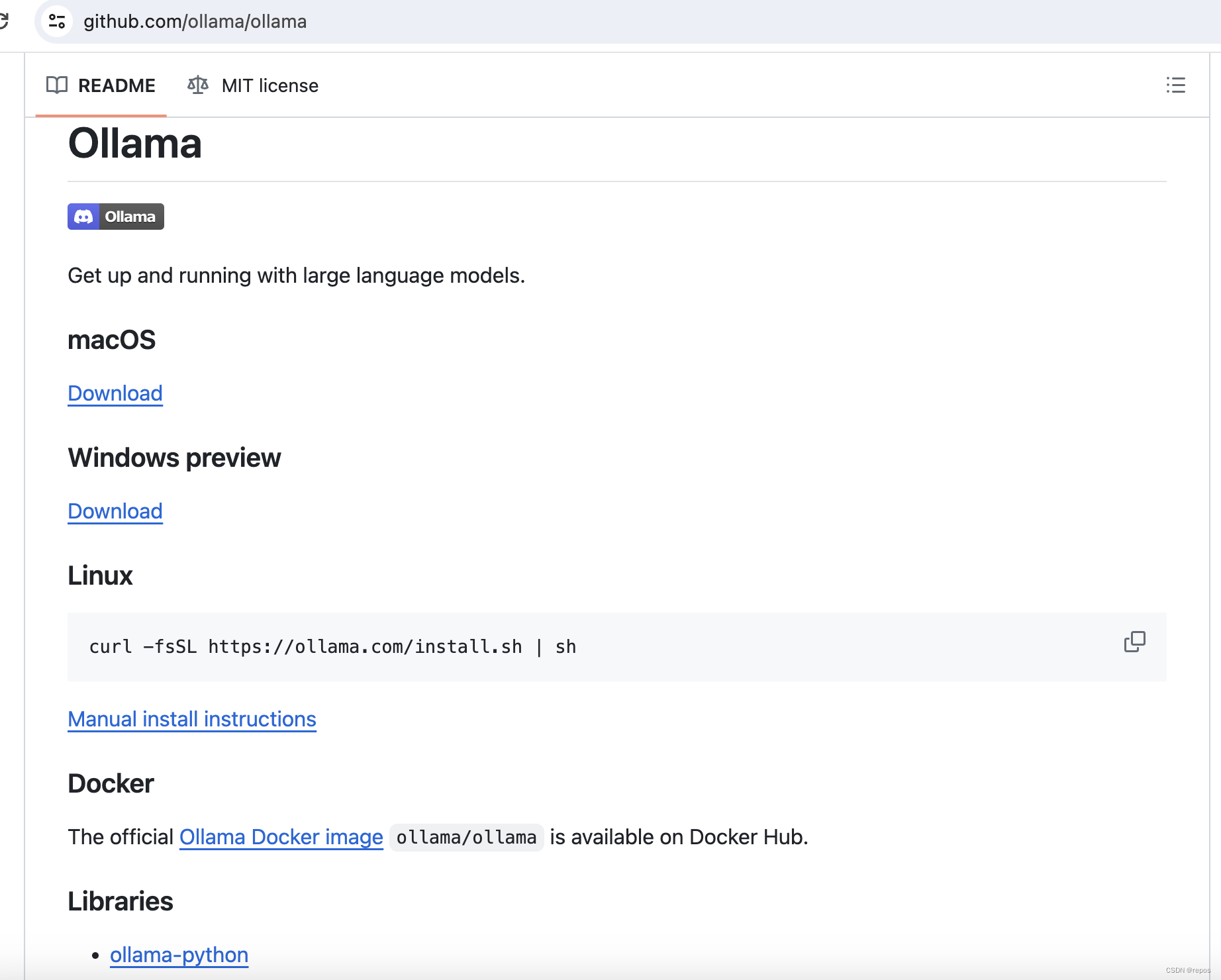Click the ollama/ollama inline code
The image size is (1221, 980).
(x=466, y=838)
